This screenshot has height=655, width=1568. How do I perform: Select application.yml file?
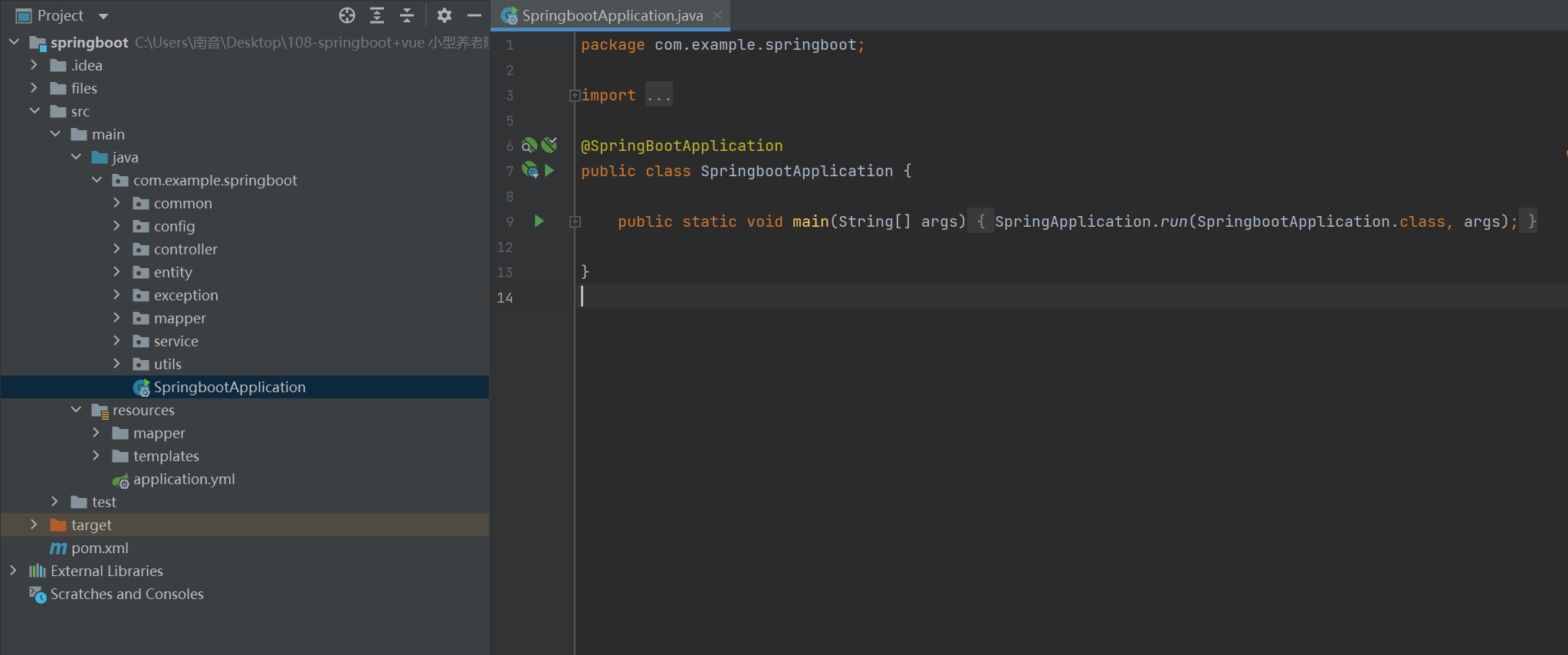pos(244,479)
